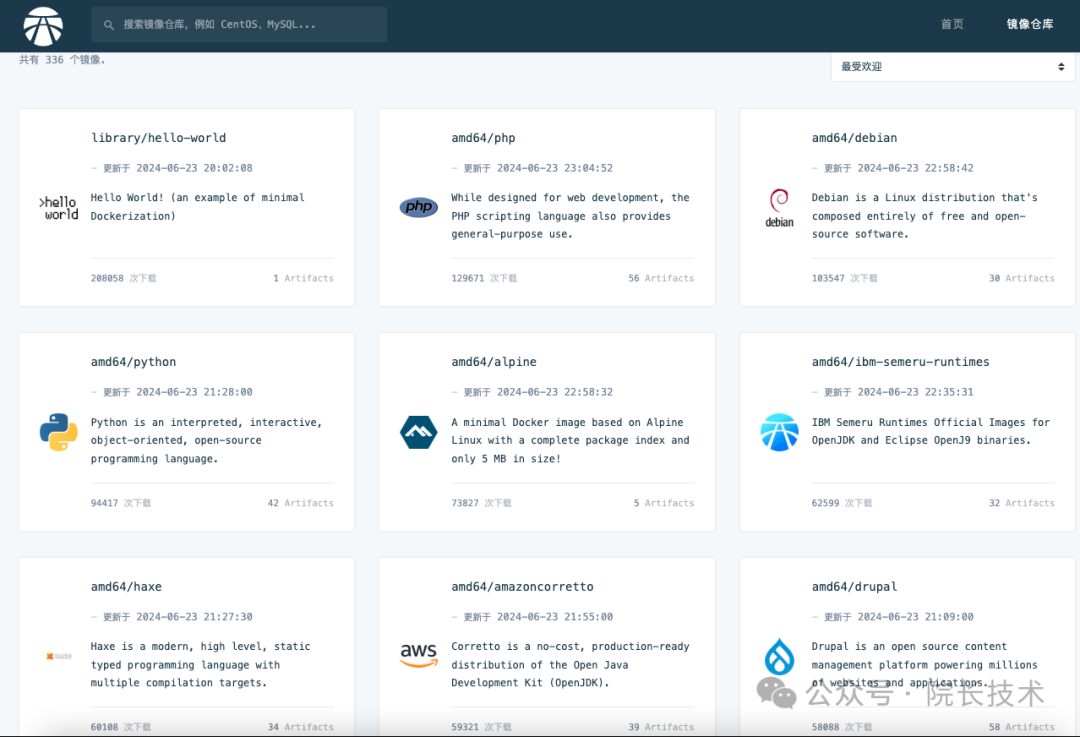Open amd64/ibm-semeru-runtimes repository title
Viewport: 1080px width, 737px height.
pyautogui.click(x=900, y=362)
